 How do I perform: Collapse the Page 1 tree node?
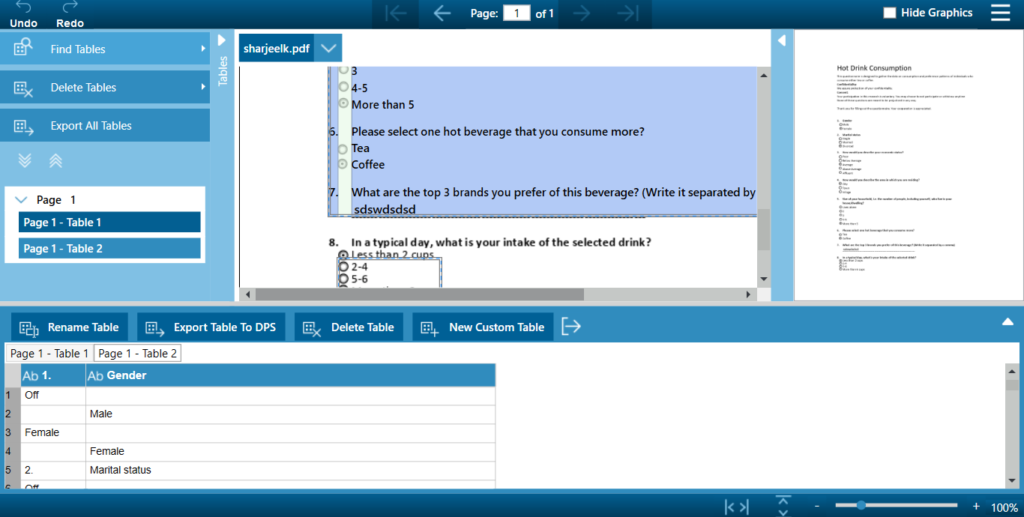(22, 200)
